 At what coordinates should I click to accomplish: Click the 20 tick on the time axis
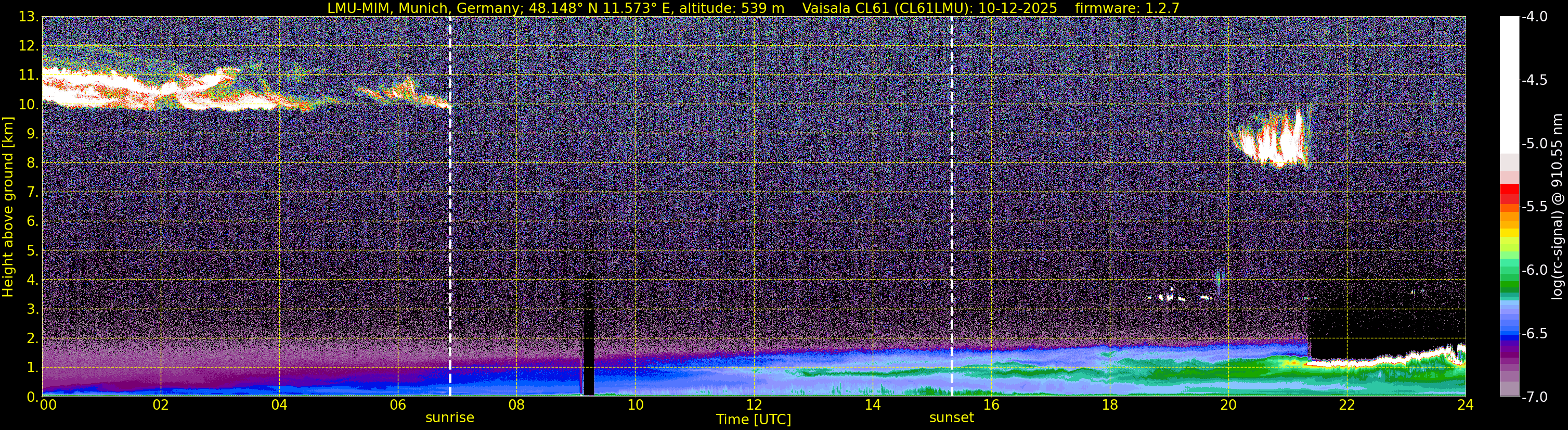click(x=1228, y=405)
